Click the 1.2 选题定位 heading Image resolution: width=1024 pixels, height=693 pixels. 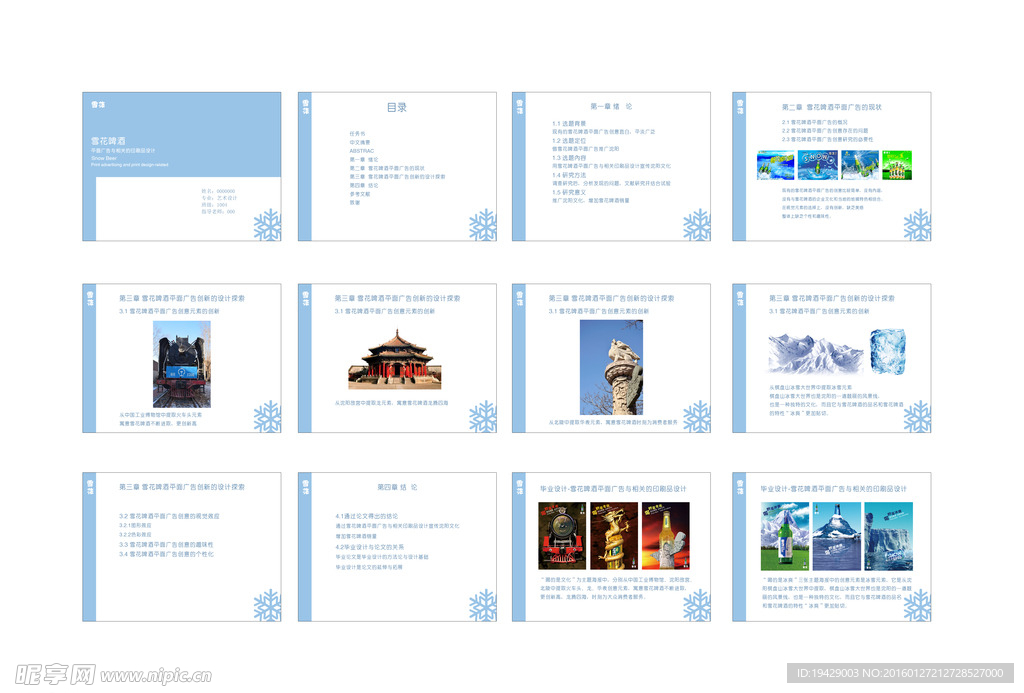[569, 140]
